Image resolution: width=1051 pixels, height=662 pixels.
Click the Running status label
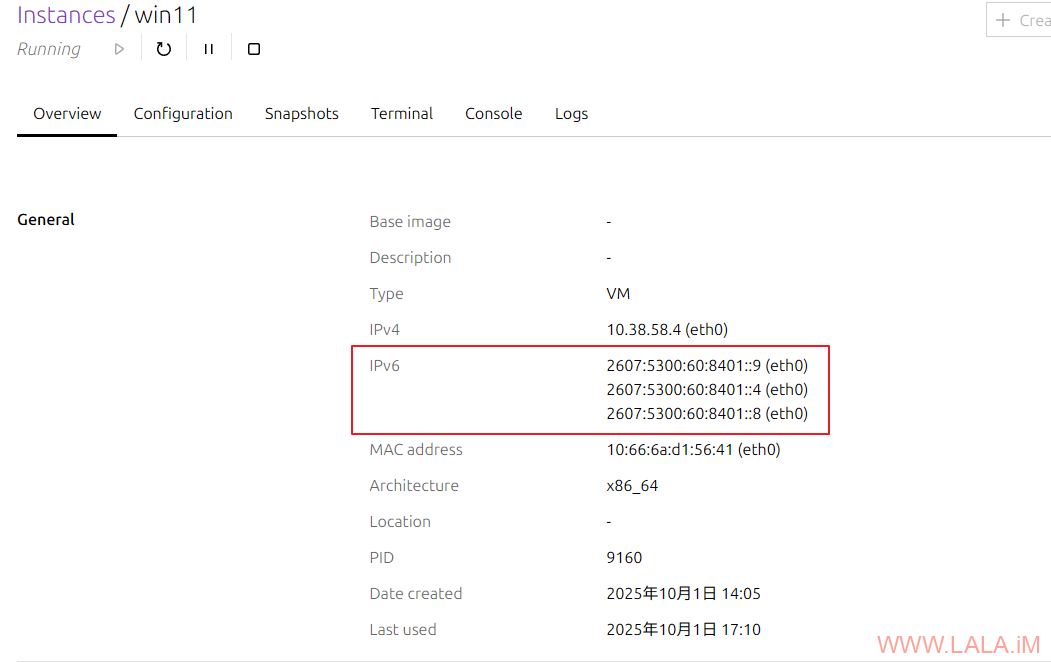pyautogui.click(x=49, y=49)
